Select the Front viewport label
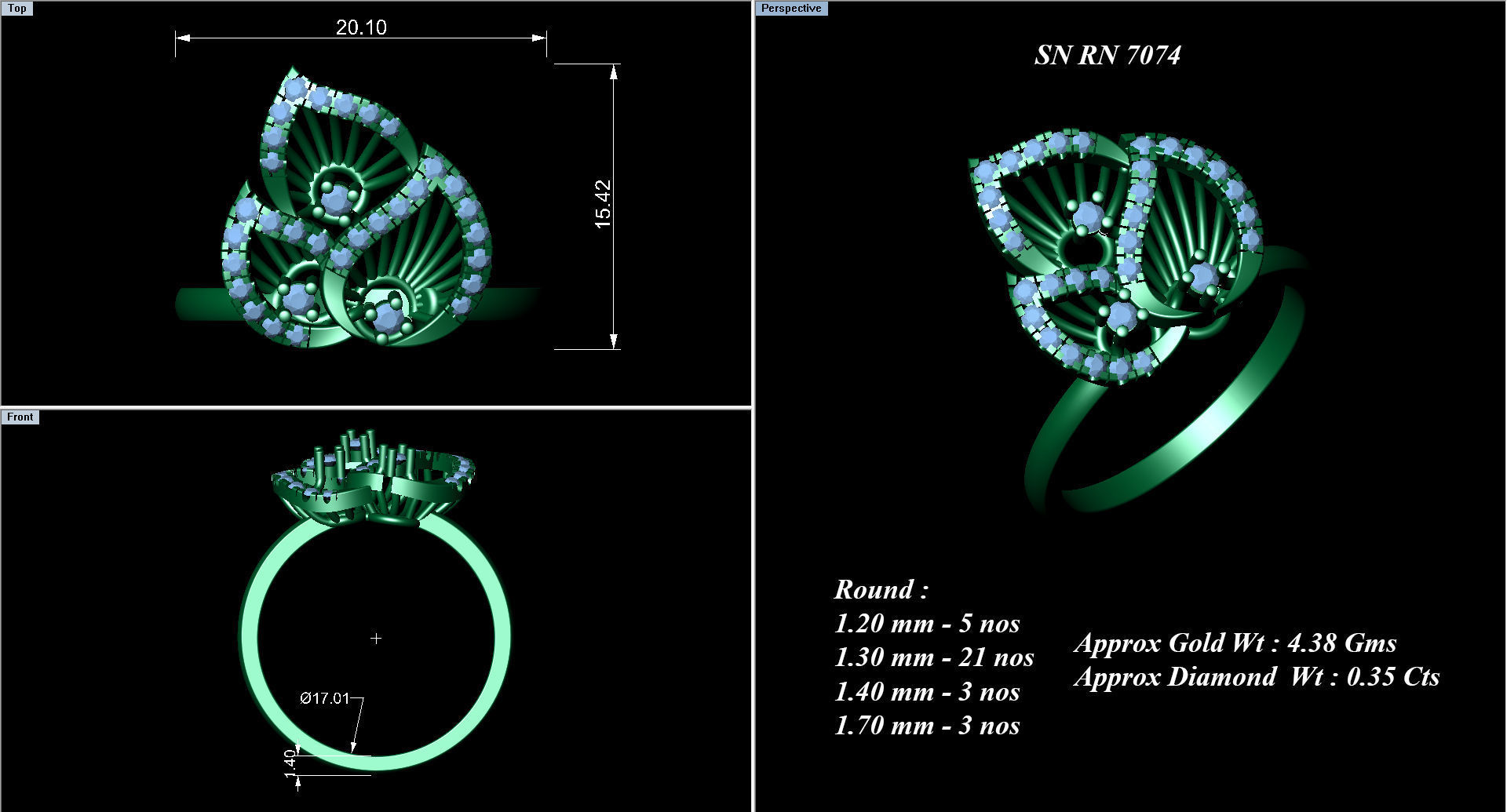The width and height of the screenshot is (1507, 812). (x=20, y=417)
